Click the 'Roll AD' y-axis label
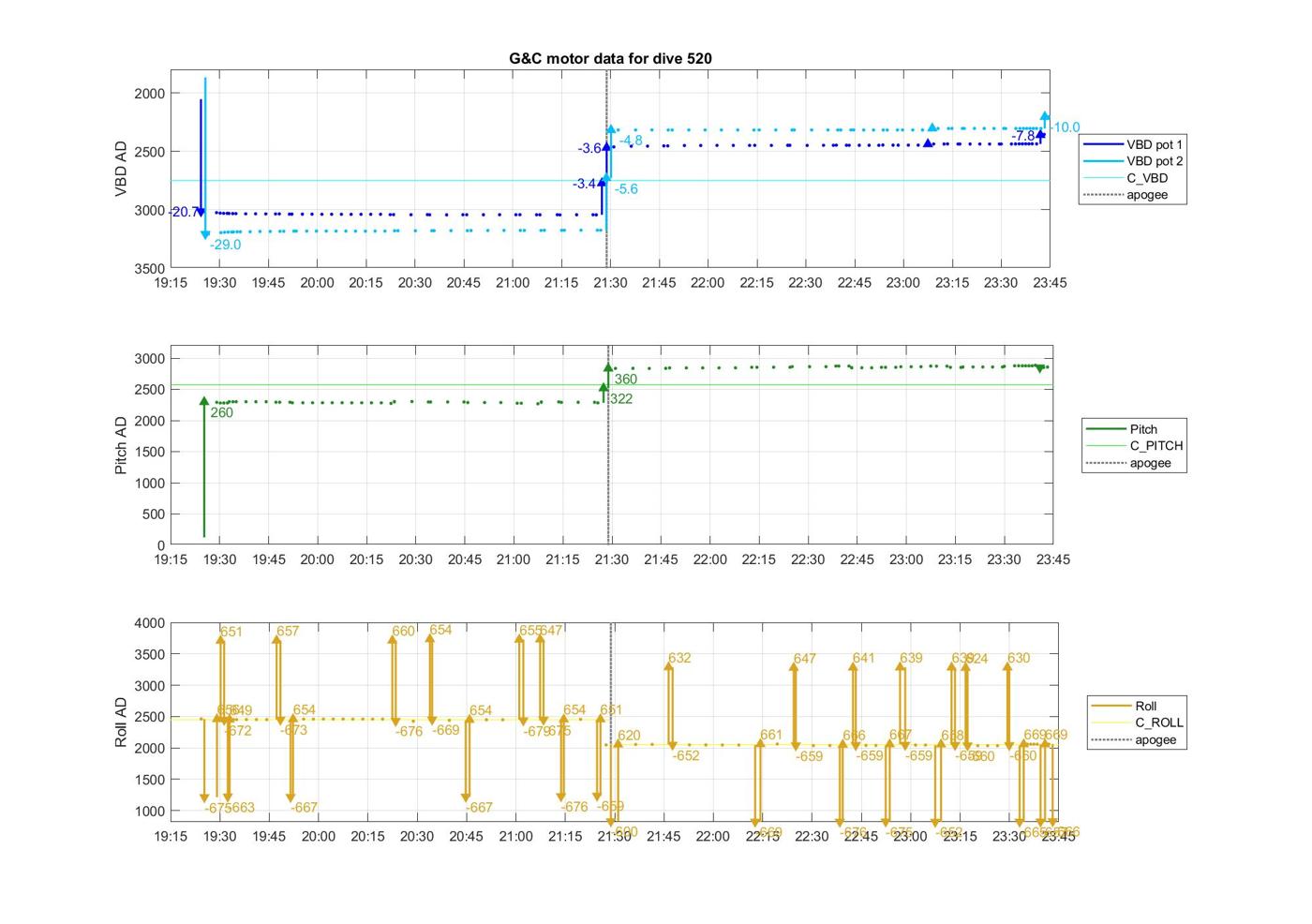This screenshot has width=1312, height=924. [121, 723]
